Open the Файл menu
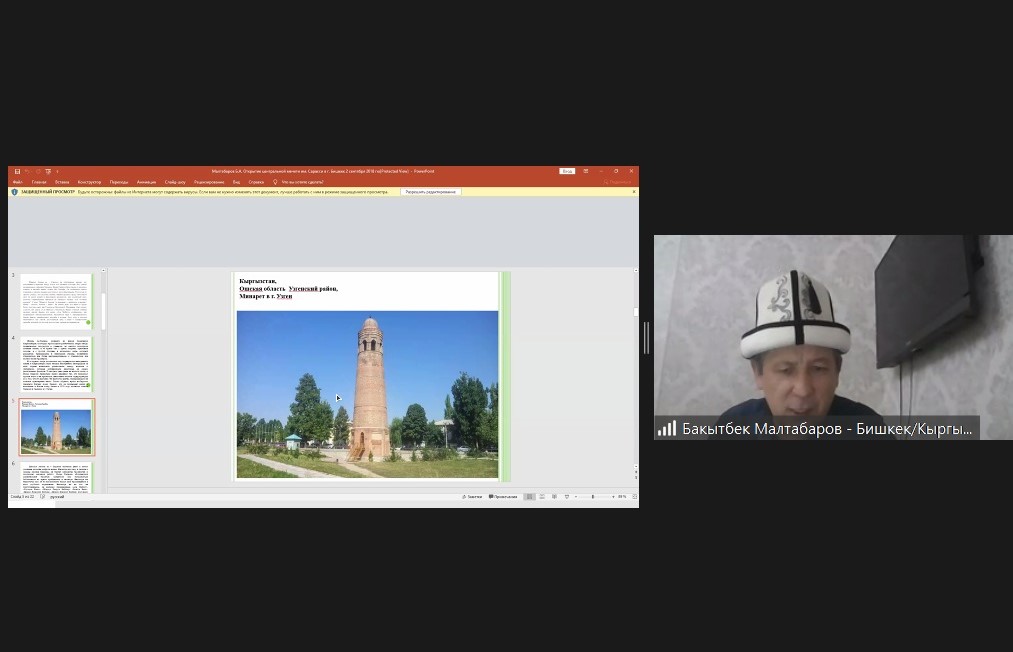The height and width of the screenshot is (652, 1013). [x=17, y=182]
